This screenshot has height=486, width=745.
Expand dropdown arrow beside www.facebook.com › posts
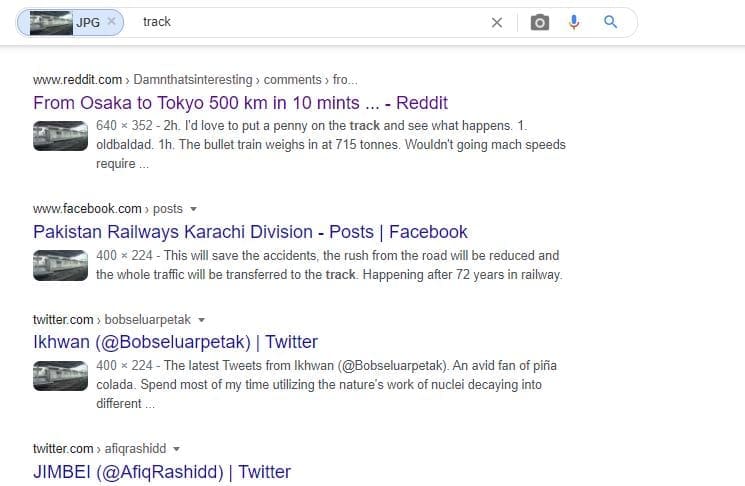[193, 209]
